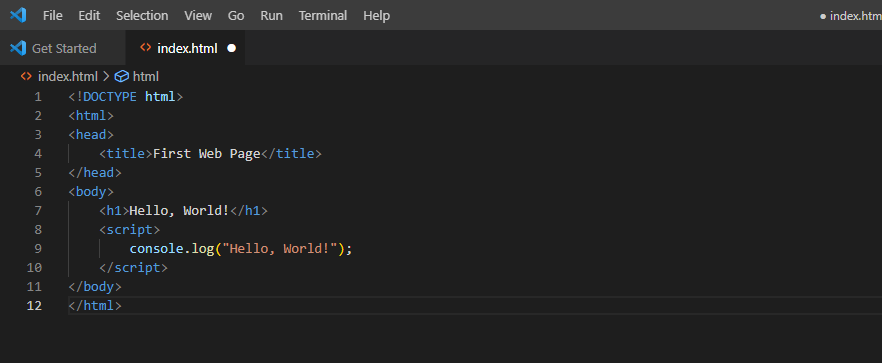Viewport: 882px width, 363px height.
Task: Click the VS Code logo in title bar
Action: [x=18, y=15]
